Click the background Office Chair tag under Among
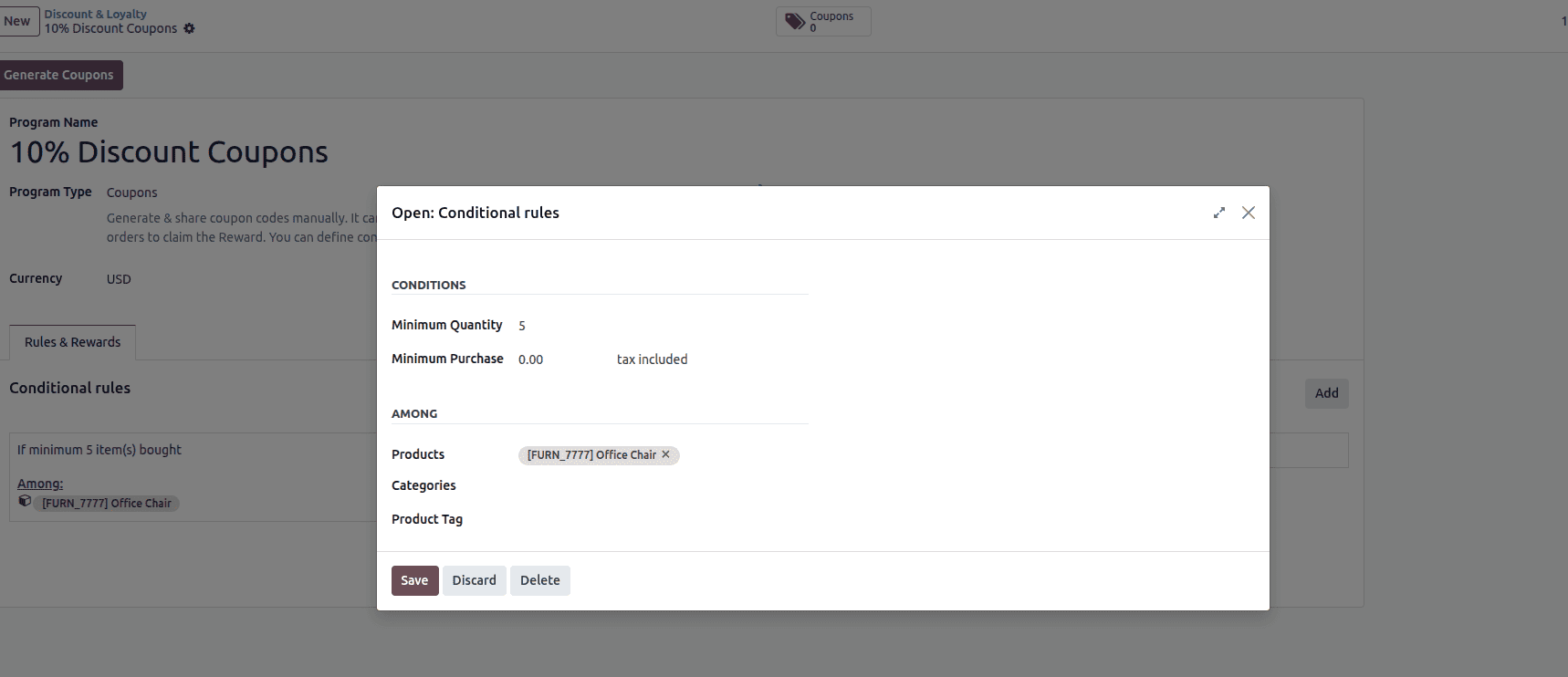1568x677 pixels. pos(107,503)
